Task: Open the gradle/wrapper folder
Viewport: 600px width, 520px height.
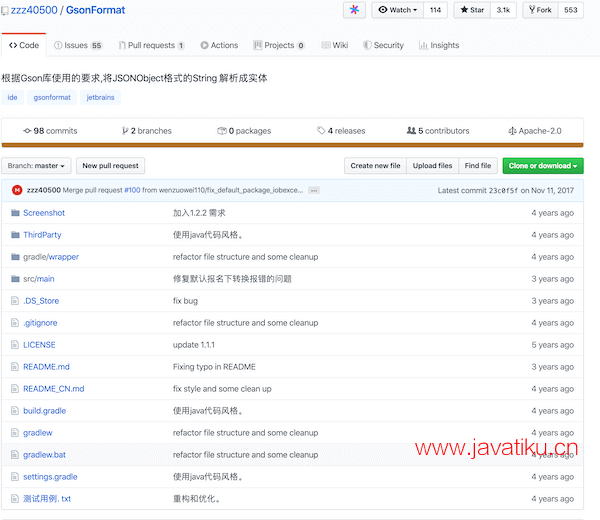Action: [x=51, y=257]
